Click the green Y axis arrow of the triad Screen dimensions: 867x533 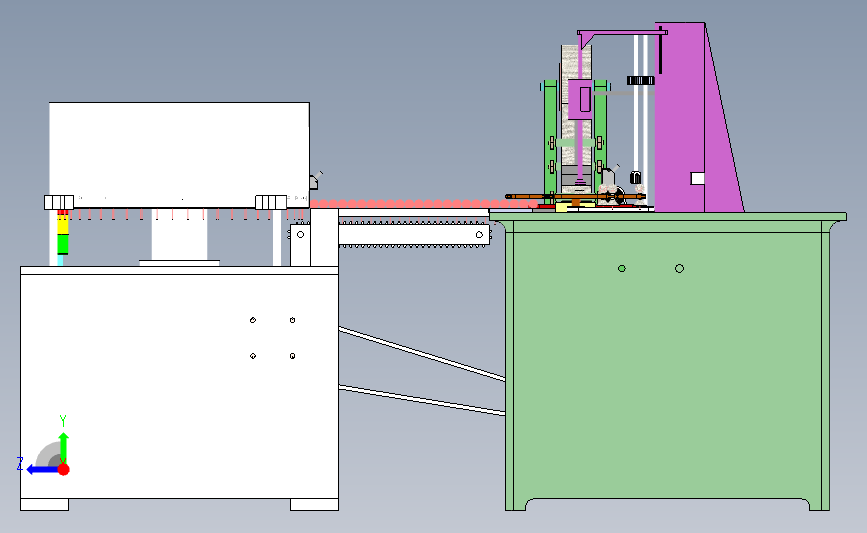tap(64, 447)
